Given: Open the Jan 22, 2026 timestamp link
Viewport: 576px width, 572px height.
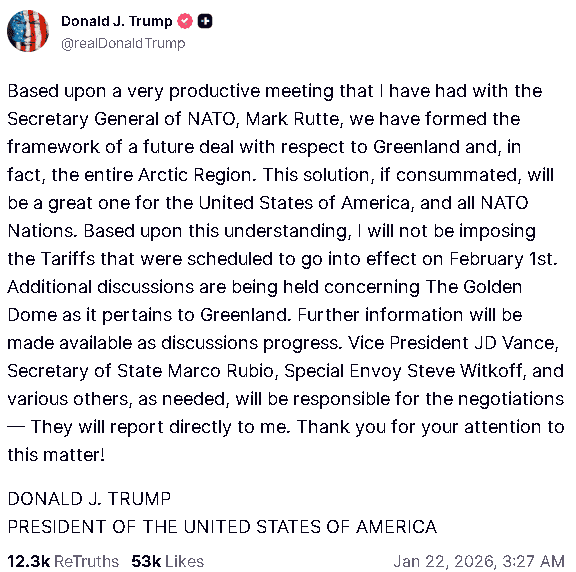Looking at the screenshot, I should point(479,561).
